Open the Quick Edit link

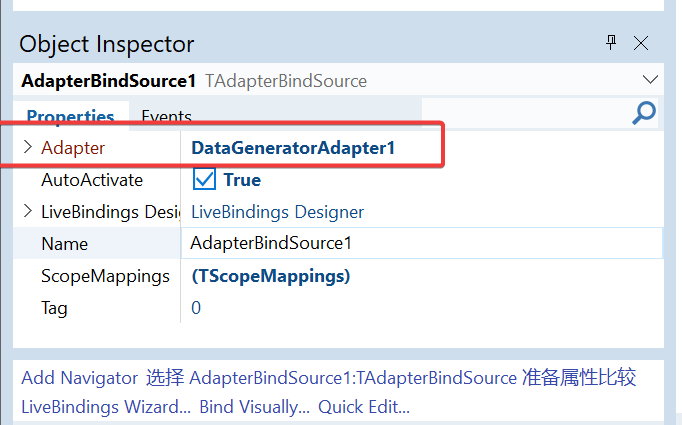[365, 408]
